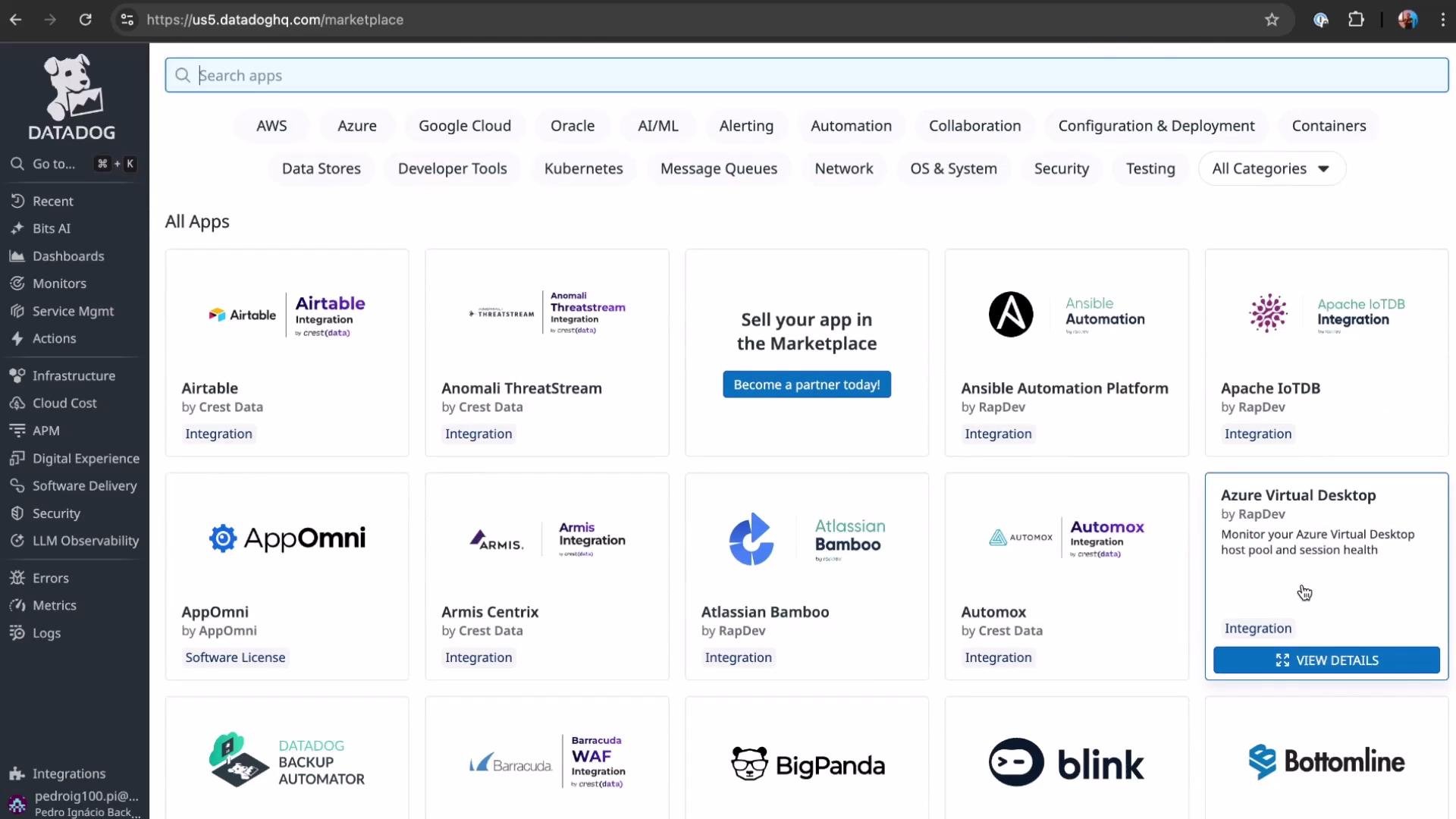
Task: Open LLM Observability in the sidebar
Action: pyautogui.click(x=86, y=541)
